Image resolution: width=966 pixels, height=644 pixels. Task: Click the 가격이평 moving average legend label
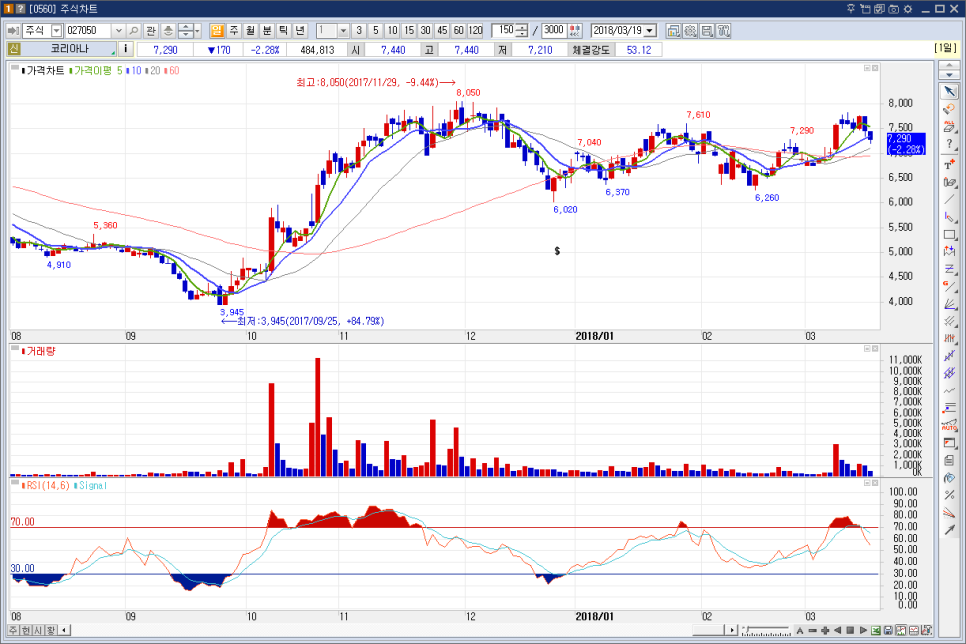click(x=93, y=71)
